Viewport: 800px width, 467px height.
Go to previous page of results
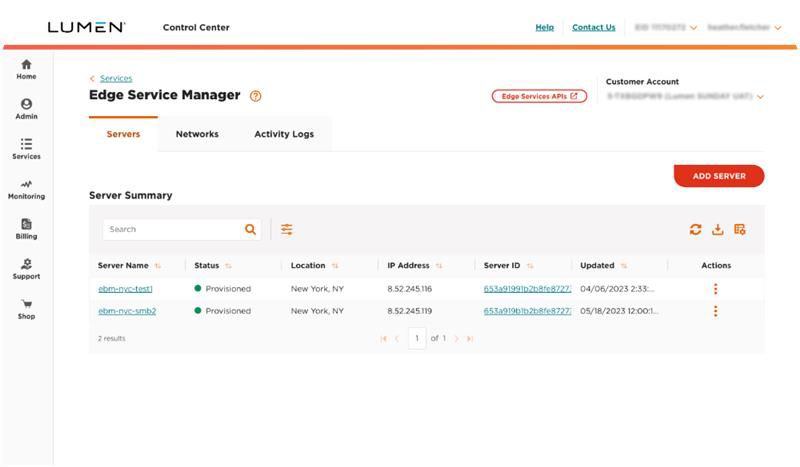click(x=397, y=338)
